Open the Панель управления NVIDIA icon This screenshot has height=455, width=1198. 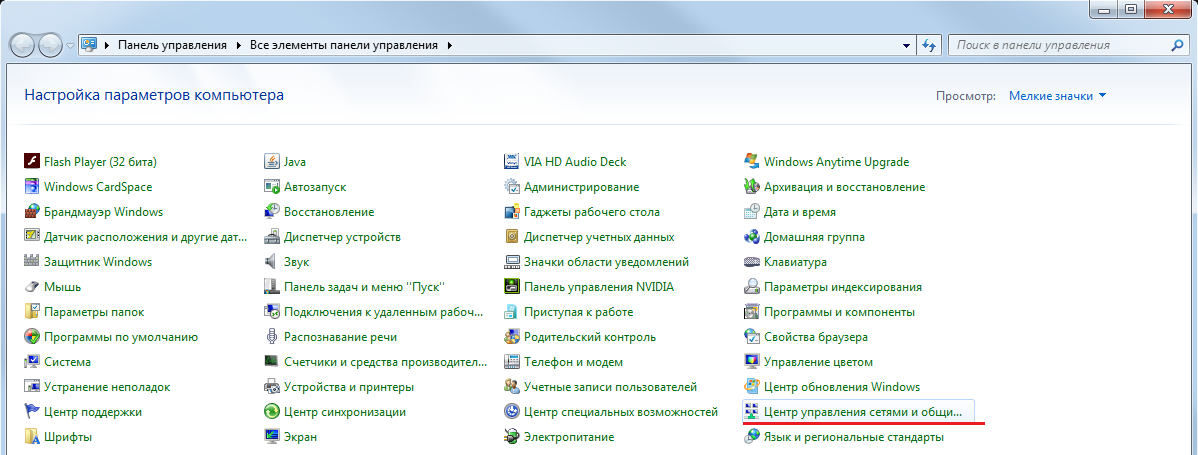tap(512, 287)
